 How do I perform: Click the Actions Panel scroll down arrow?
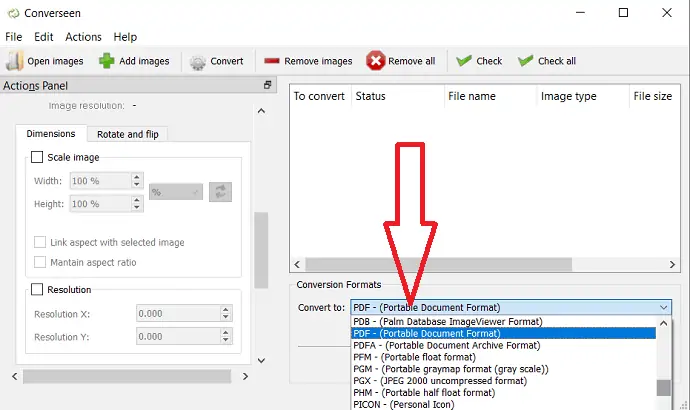click(x=261, y=361)
